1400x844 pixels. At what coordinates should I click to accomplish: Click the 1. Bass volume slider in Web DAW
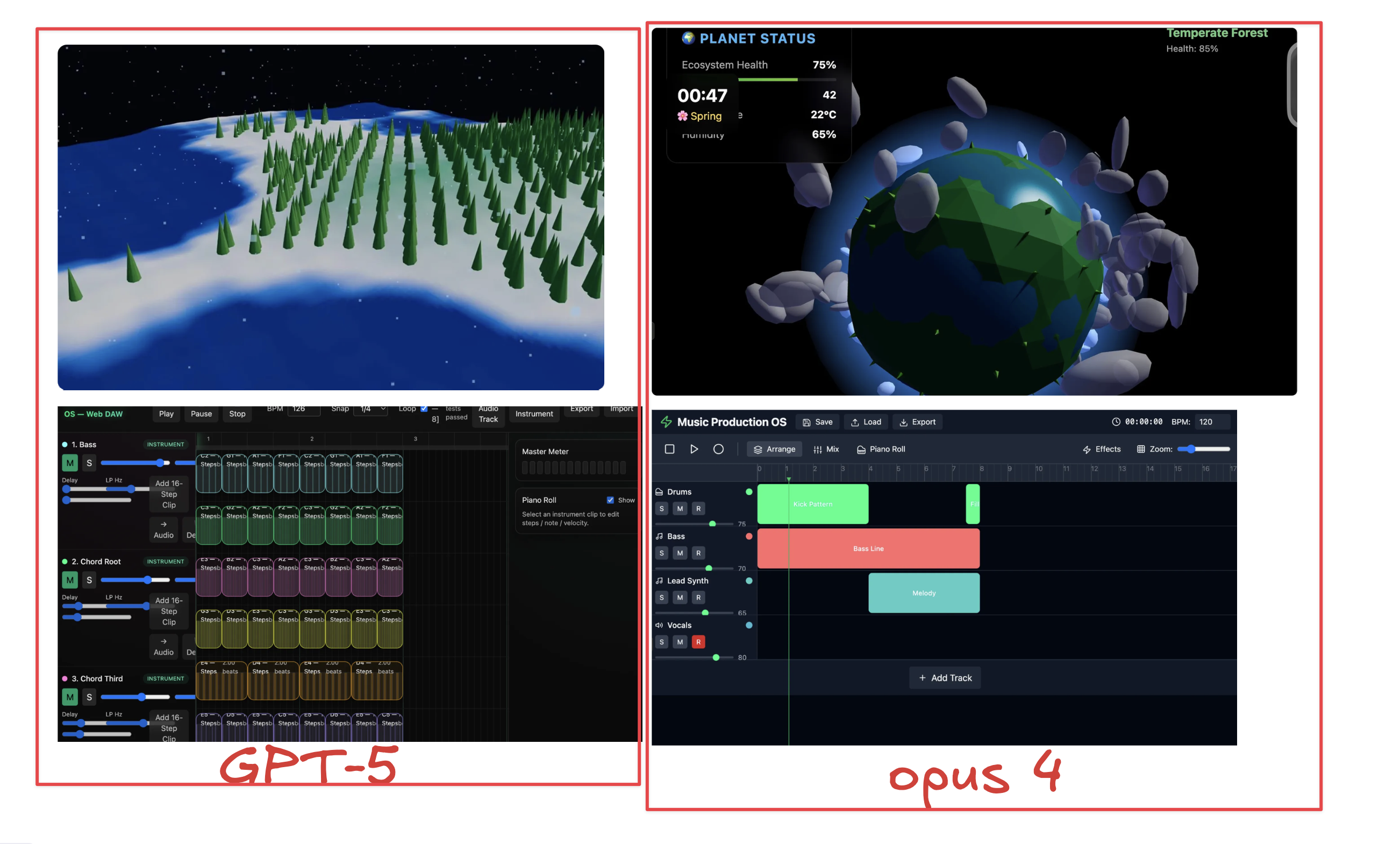pyautogui.click(x=135, y=463)
